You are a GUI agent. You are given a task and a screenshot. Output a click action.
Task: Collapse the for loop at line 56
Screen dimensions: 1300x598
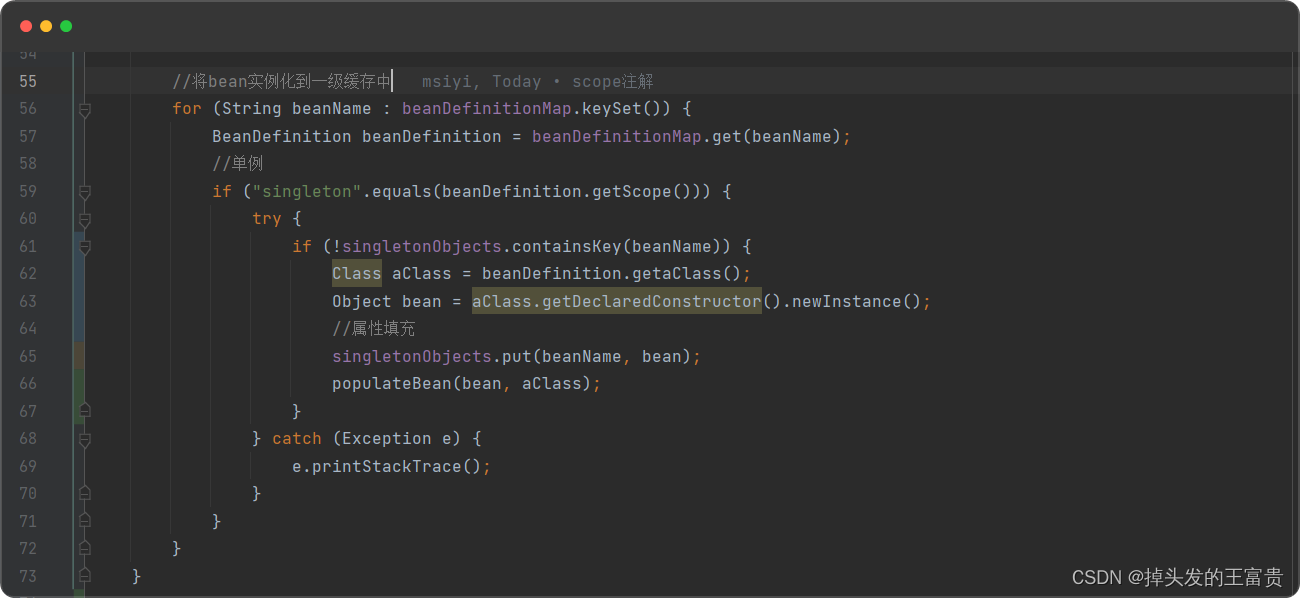85,110
